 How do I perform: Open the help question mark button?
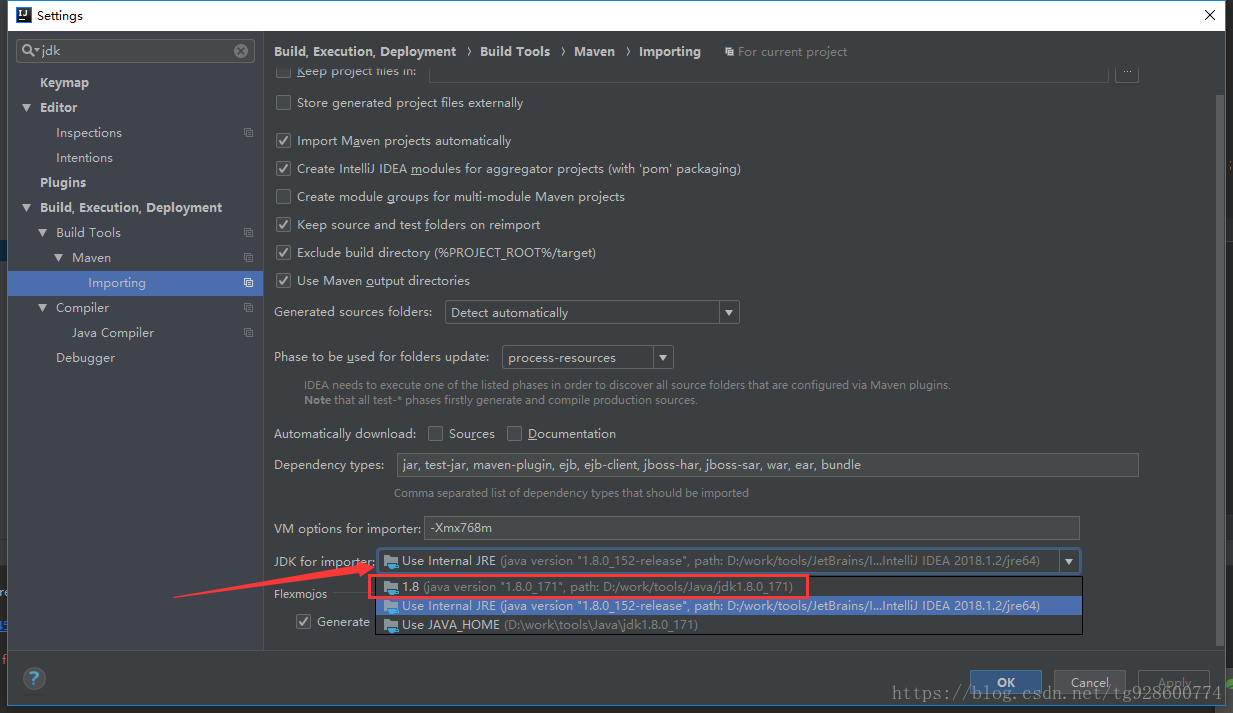coord(34,679)
